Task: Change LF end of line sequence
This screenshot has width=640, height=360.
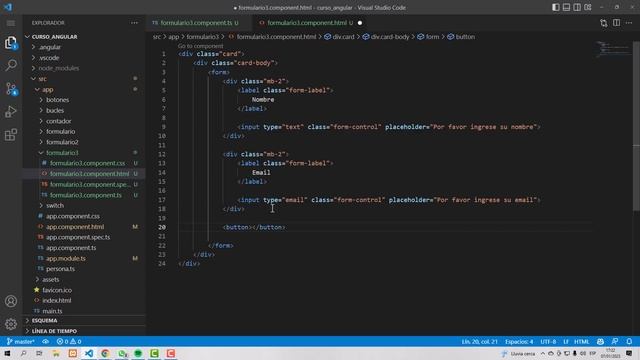Action: [566, 342]
